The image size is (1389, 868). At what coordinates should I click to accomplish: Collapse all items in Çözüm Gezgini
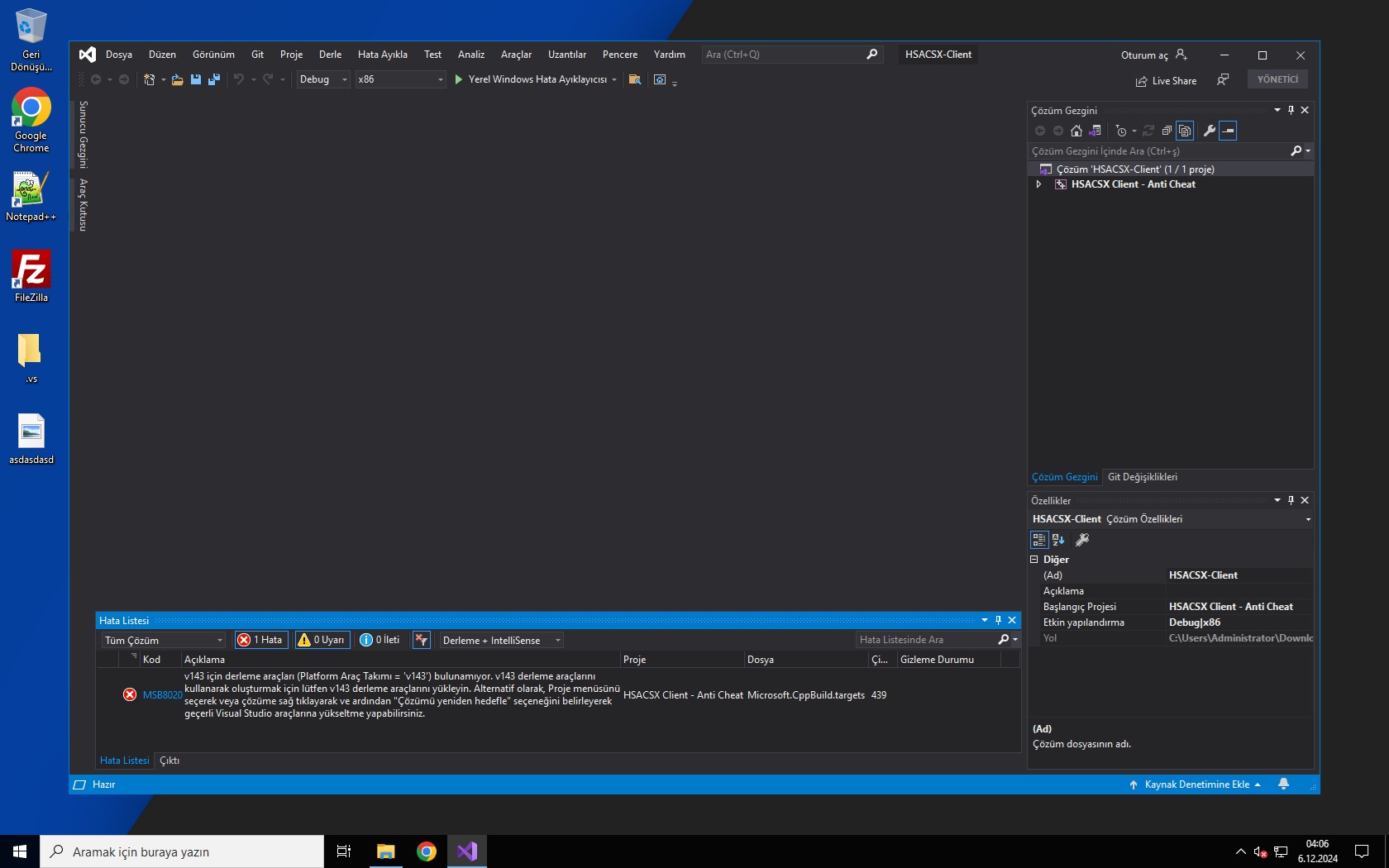point(1167,131)
